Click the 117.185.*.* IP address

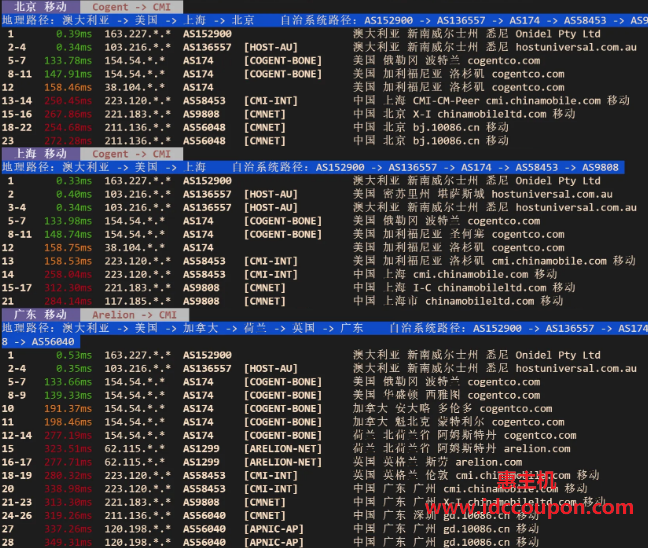(137, 301)
